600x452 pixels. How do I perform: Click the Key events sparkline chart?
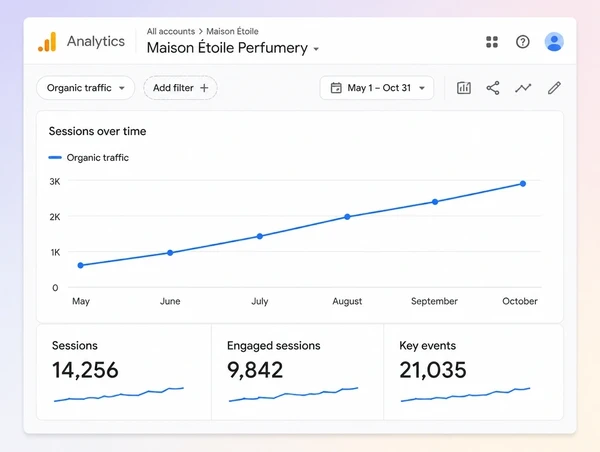(465, 394)
